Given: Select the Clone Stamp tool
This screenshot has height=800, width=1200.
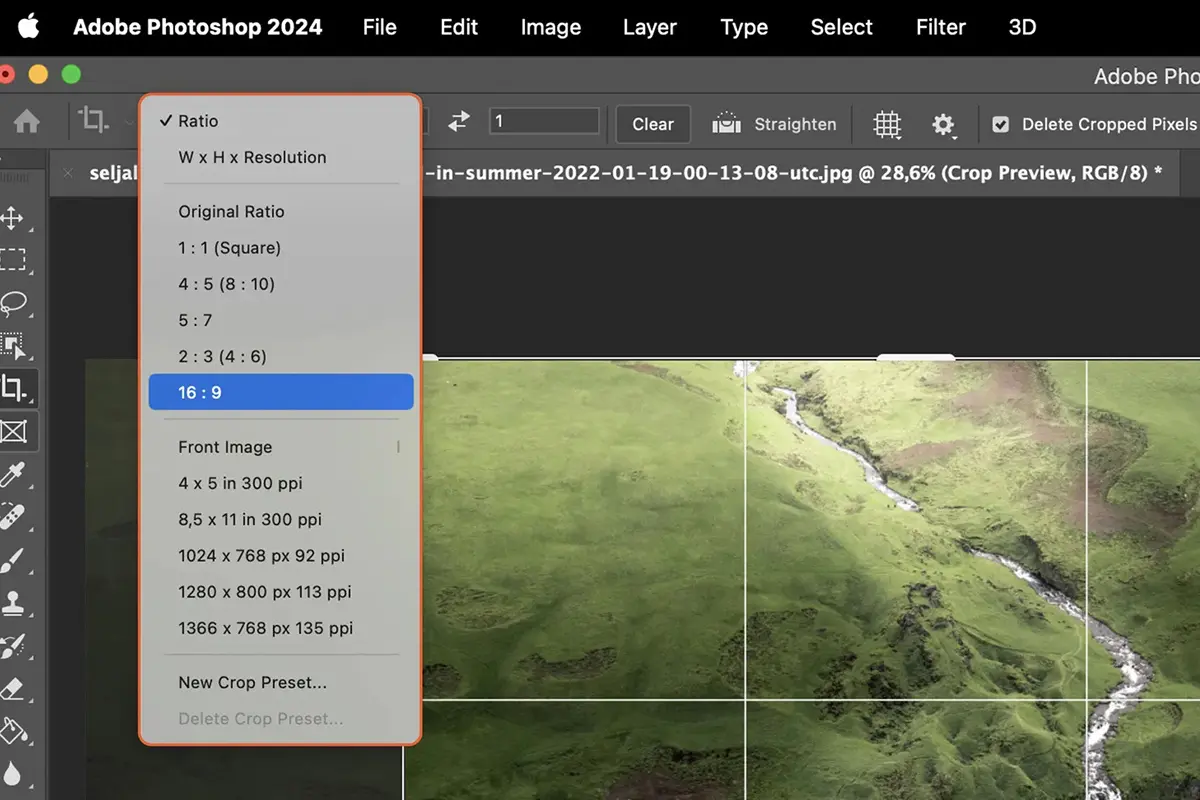Looking at the screenshot, I should point(20,603).
